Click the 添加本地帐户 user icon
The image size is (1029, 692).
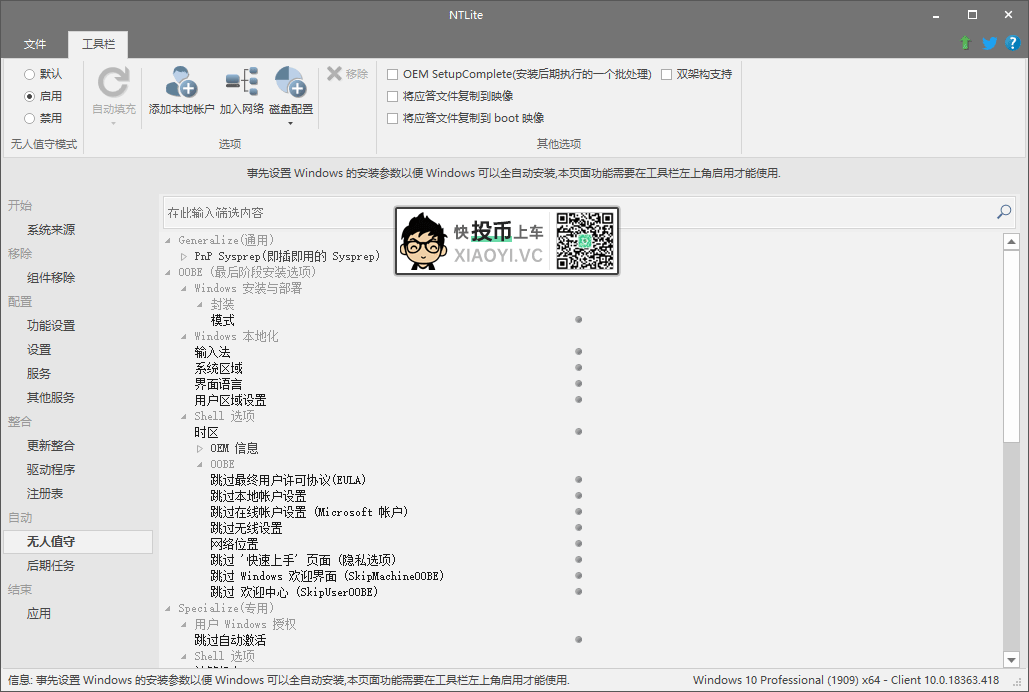coord(181,83)
